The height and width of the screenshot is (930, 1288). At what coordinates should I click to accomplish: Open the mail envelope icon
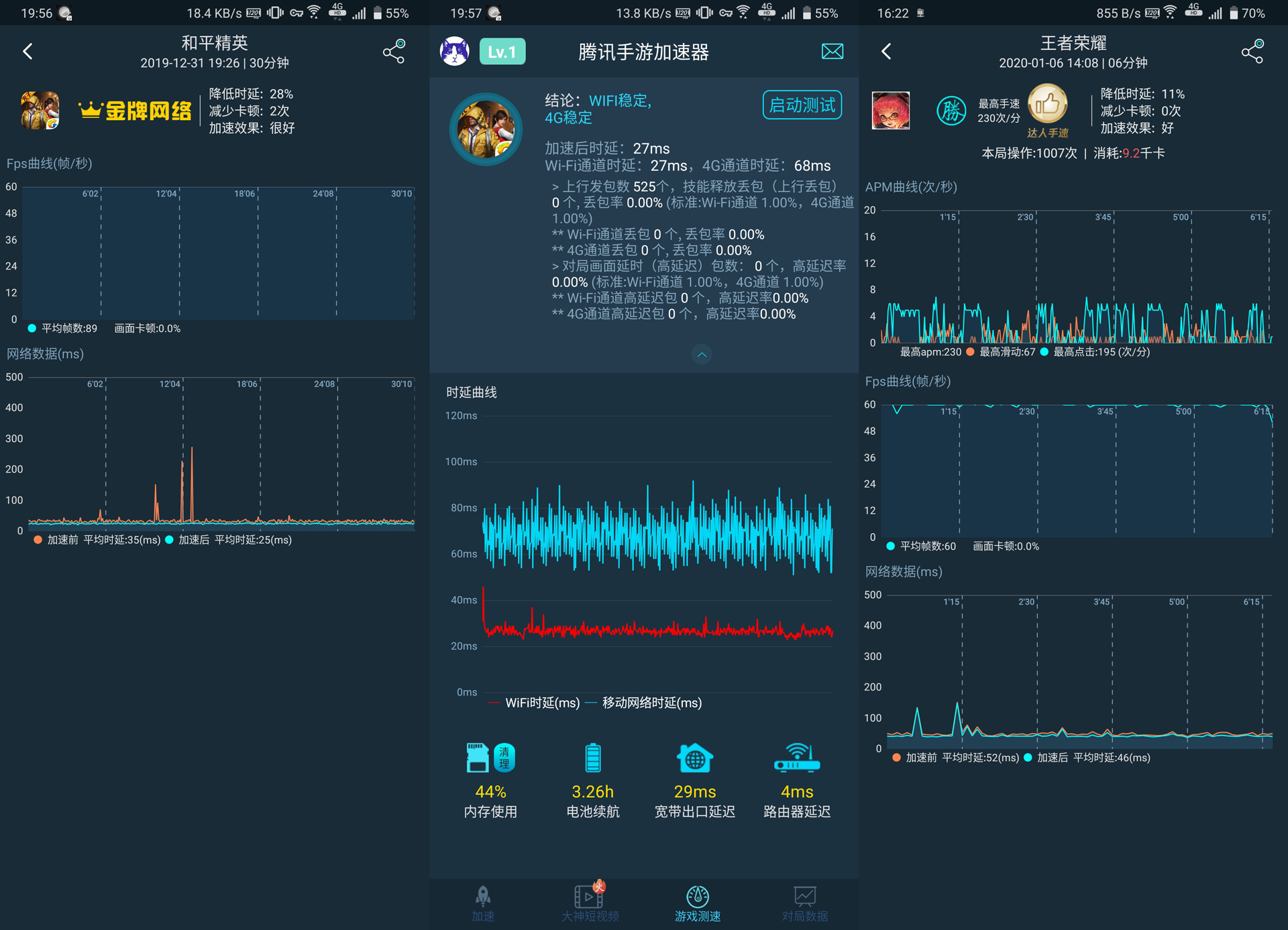click(x=832, y=51)
